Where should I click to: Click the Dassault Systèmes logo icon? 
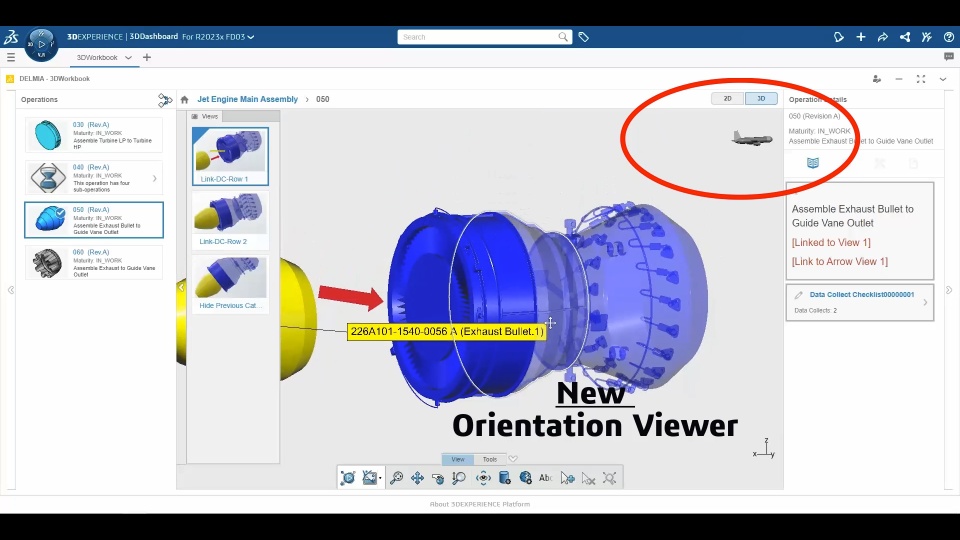coord(11,37)
